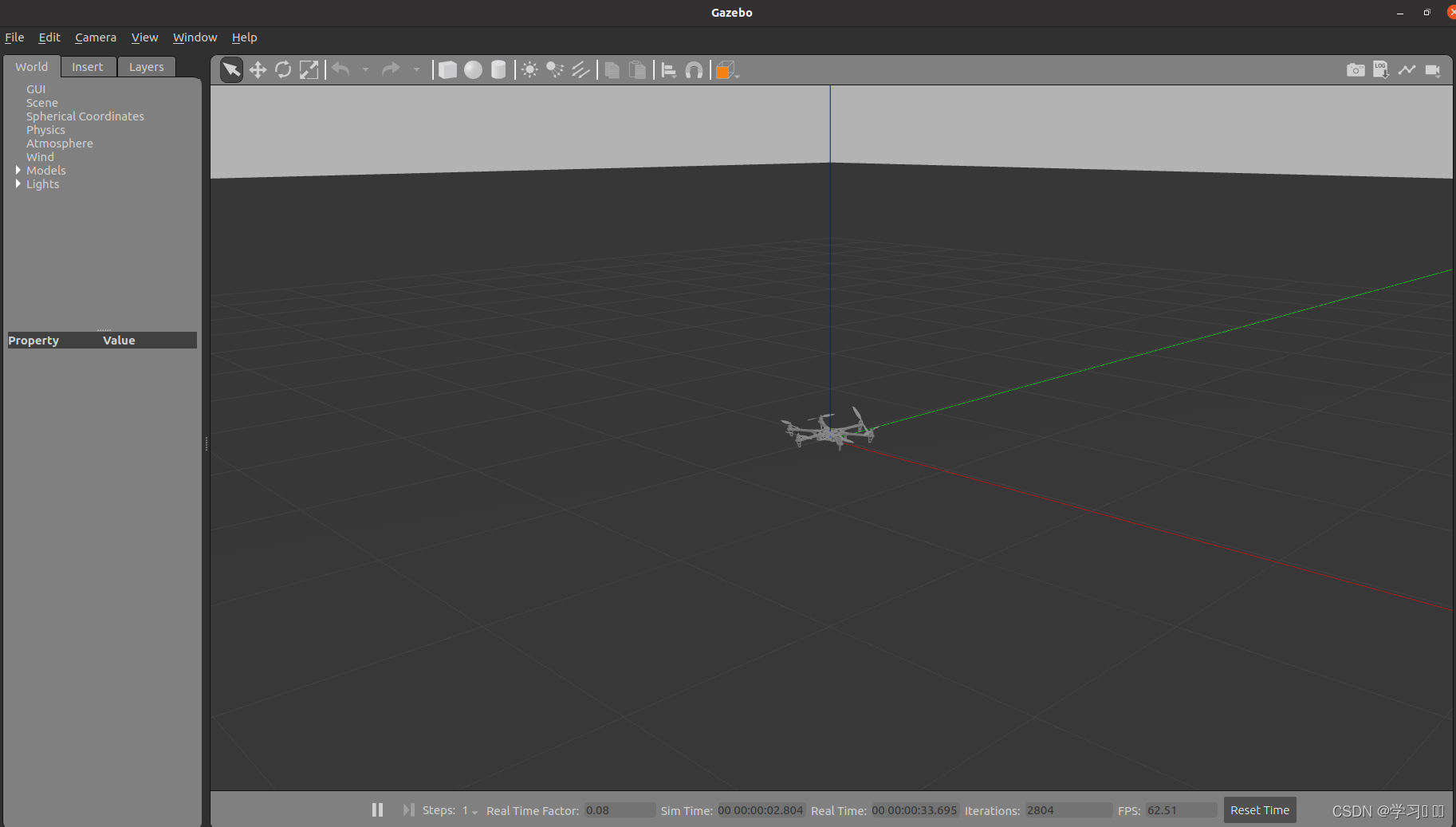Click the FPS value field

tap(1181, 810)
